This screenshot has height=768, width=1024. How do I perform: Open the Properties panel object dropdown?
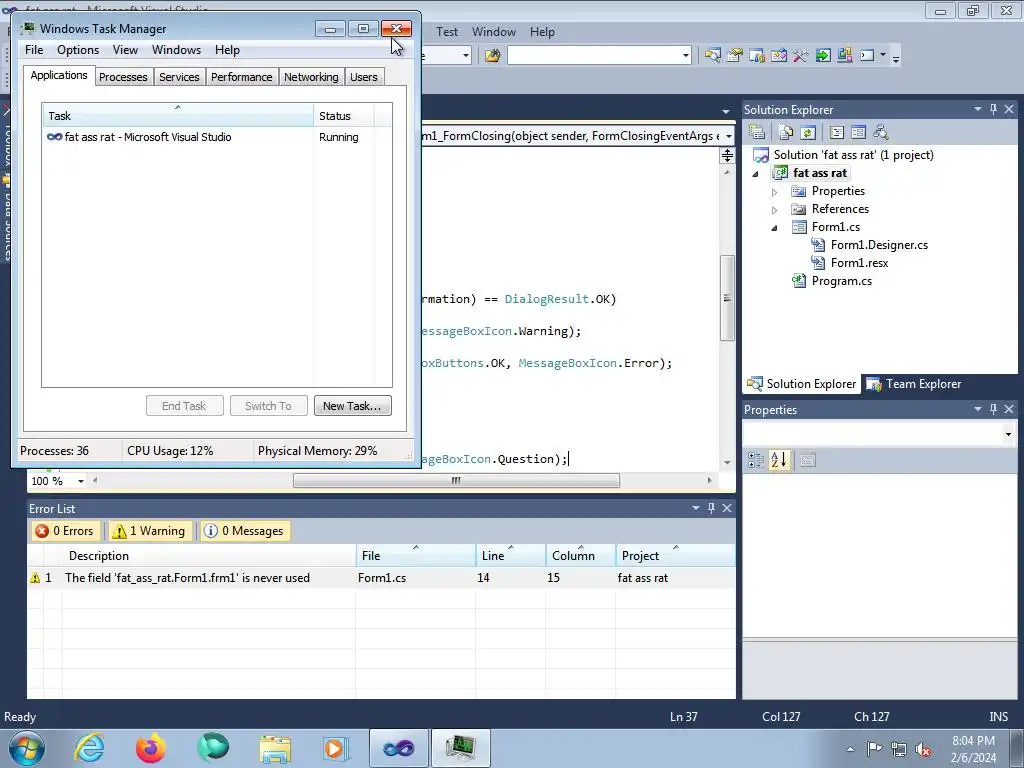pos(1008,434)
